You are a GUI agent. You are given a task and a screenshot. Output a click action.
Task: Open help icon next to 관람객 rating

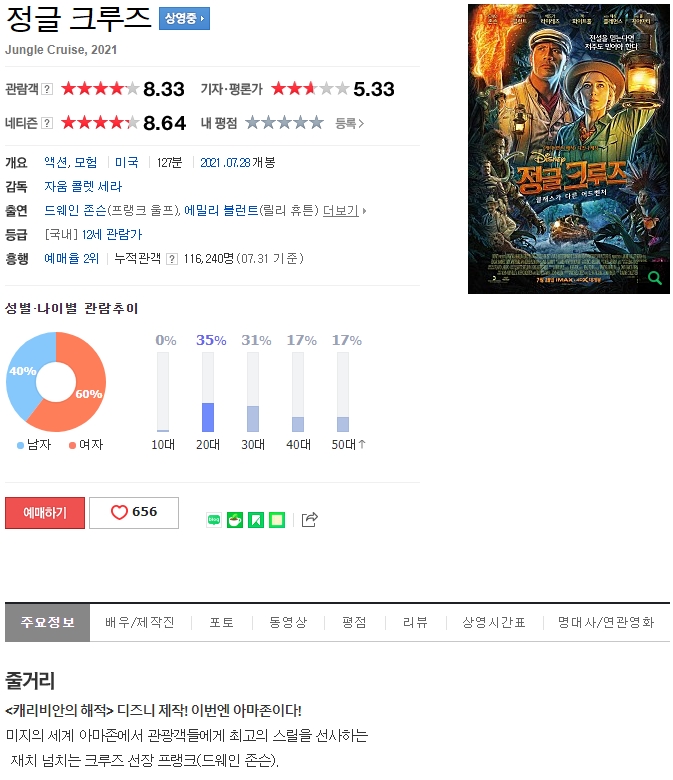47,89
